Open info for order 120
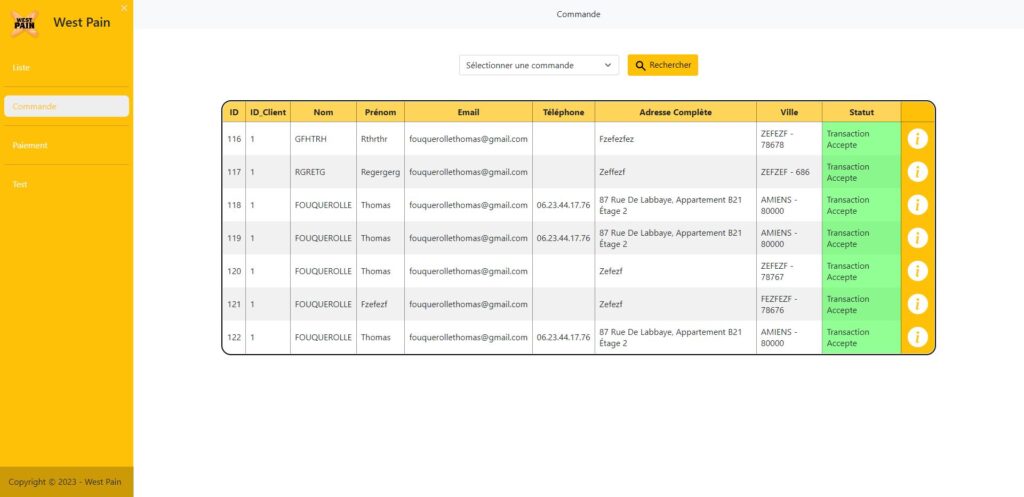Screen dimensions: 1024x497 [x=917, y=271]
